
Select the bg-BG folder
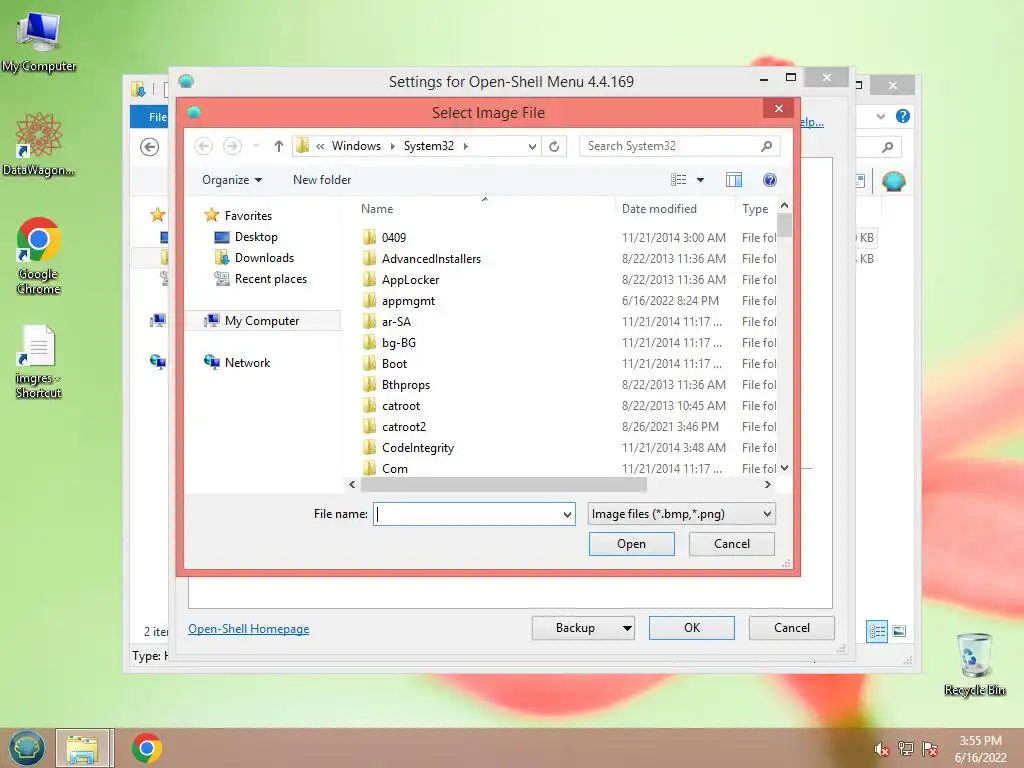(398, 342)
